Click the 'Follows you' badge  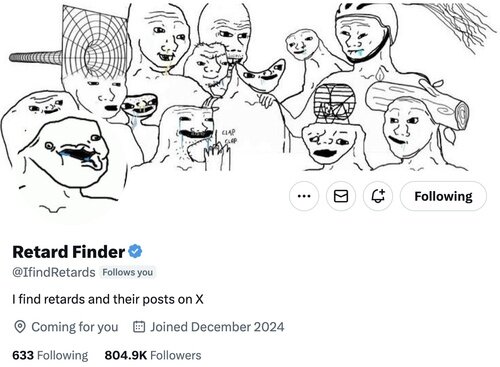[128, 272]
